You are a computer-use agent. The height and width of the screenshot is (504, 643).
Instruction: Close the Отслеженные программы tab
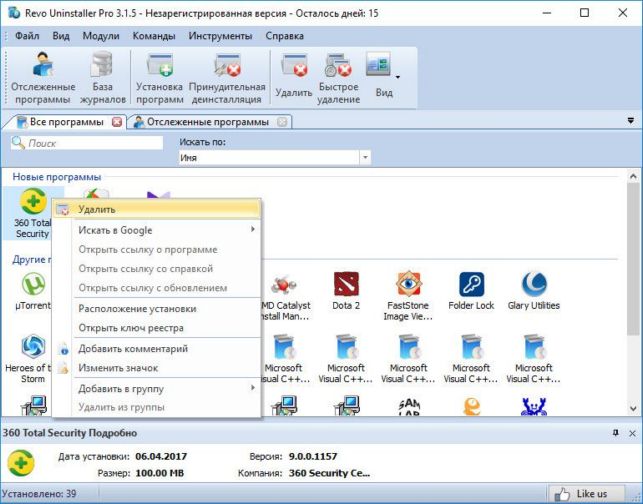click(282, 122)
